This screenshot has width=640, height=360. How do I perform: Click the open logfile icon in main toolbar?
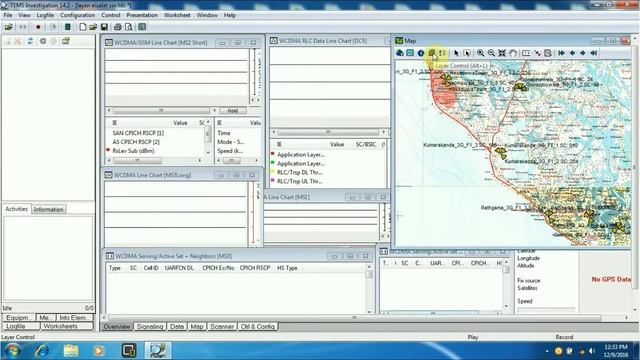[8, 27]
